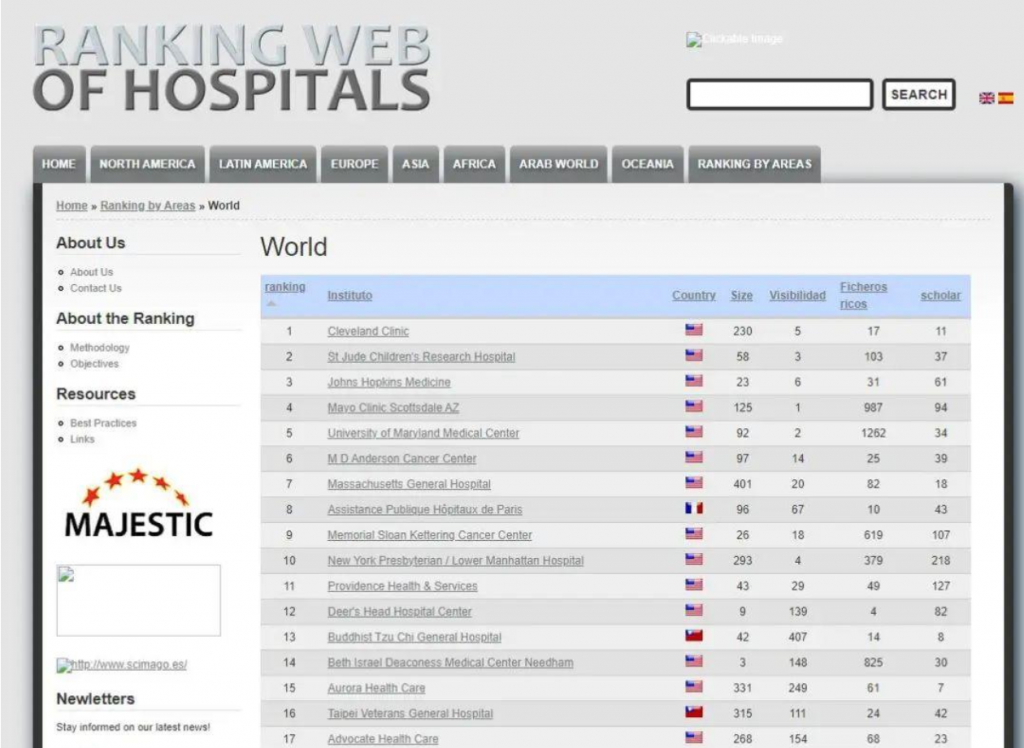Go to Ranking by Areas tab
The height and width of the screenshot is (748, 1024).
click(754, 164)
